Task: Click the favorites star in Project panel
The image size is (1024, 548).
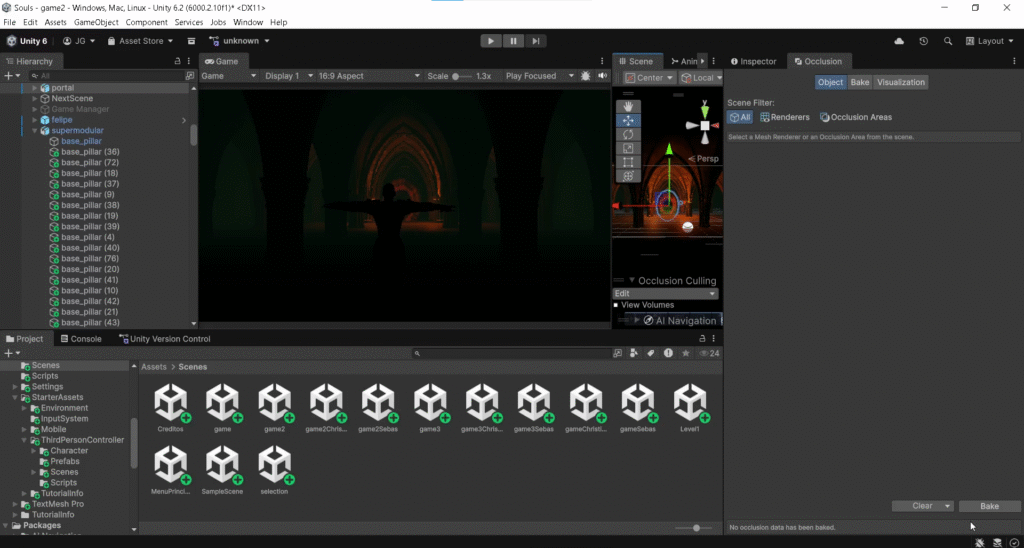Action: click(685, 353)
